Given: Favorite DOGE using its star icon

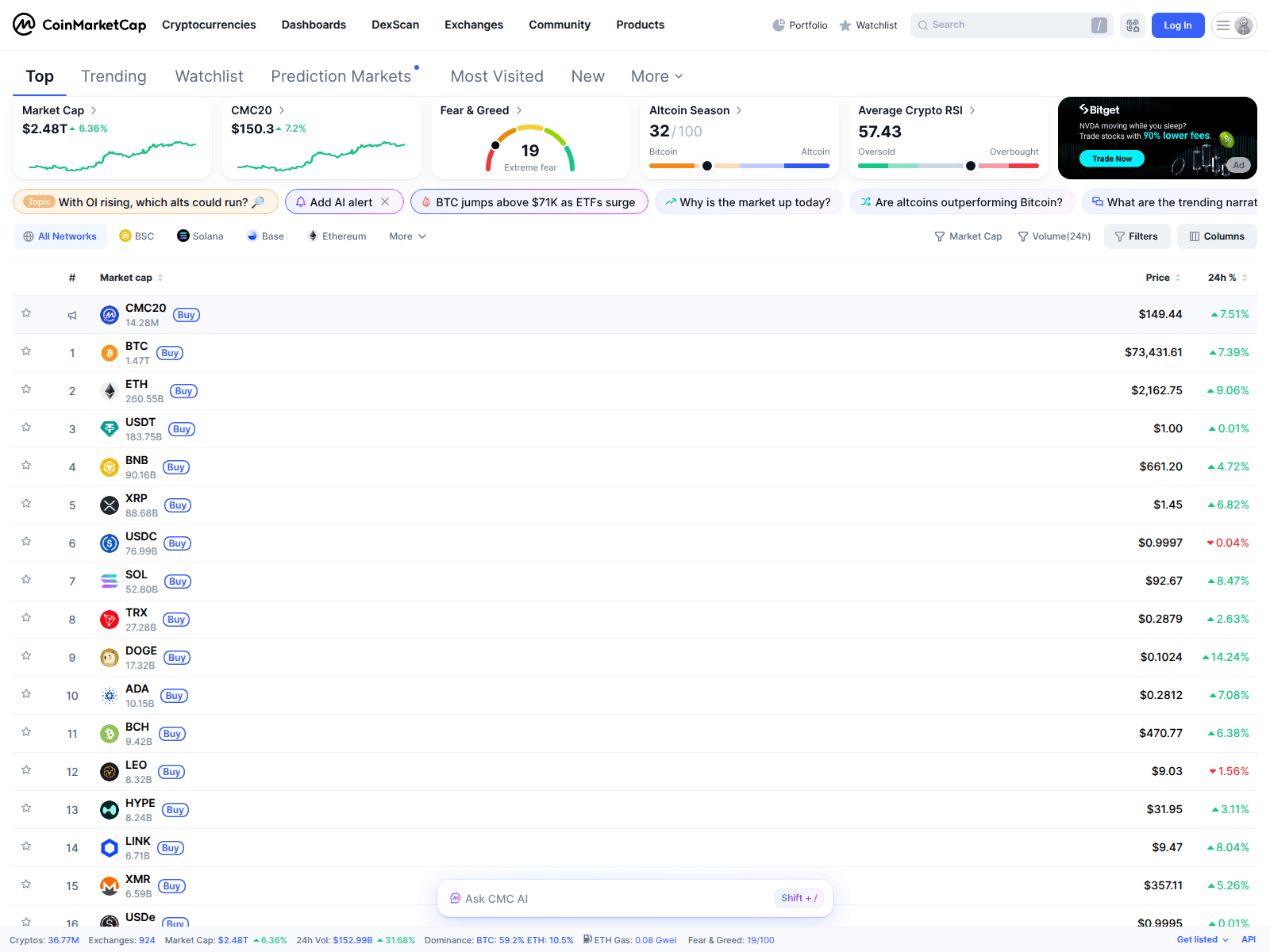Looking at the screenshot, I should 26,657.
